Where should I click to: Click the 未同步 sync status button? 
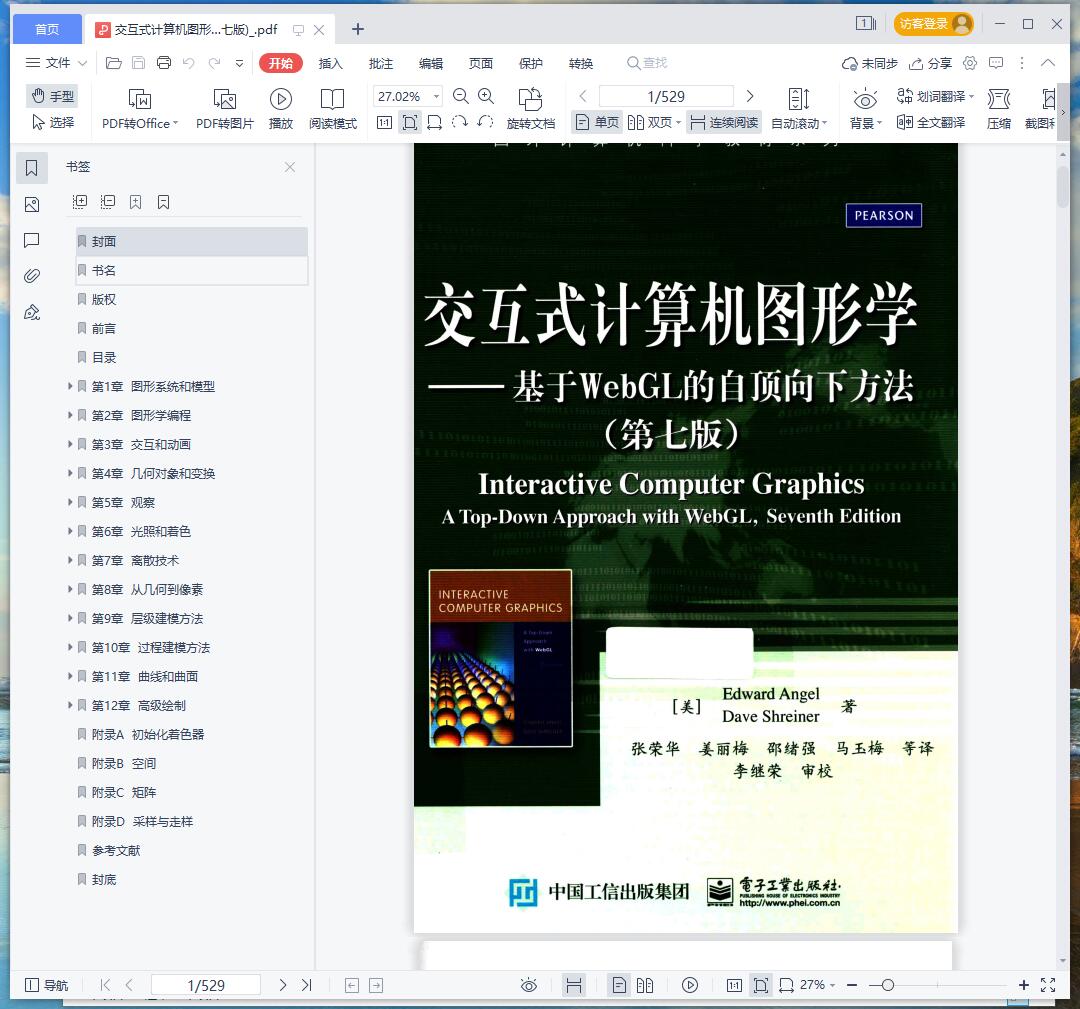870,63
